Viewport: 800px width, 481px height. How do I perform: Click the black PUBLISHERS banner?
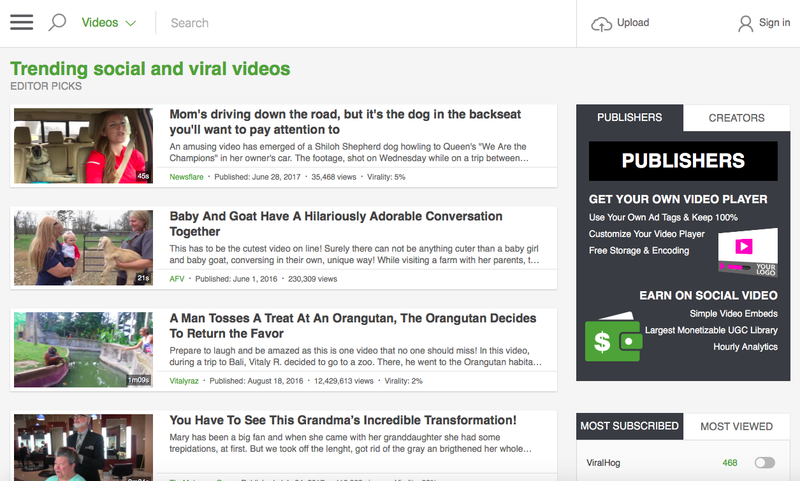pos(683,161)
